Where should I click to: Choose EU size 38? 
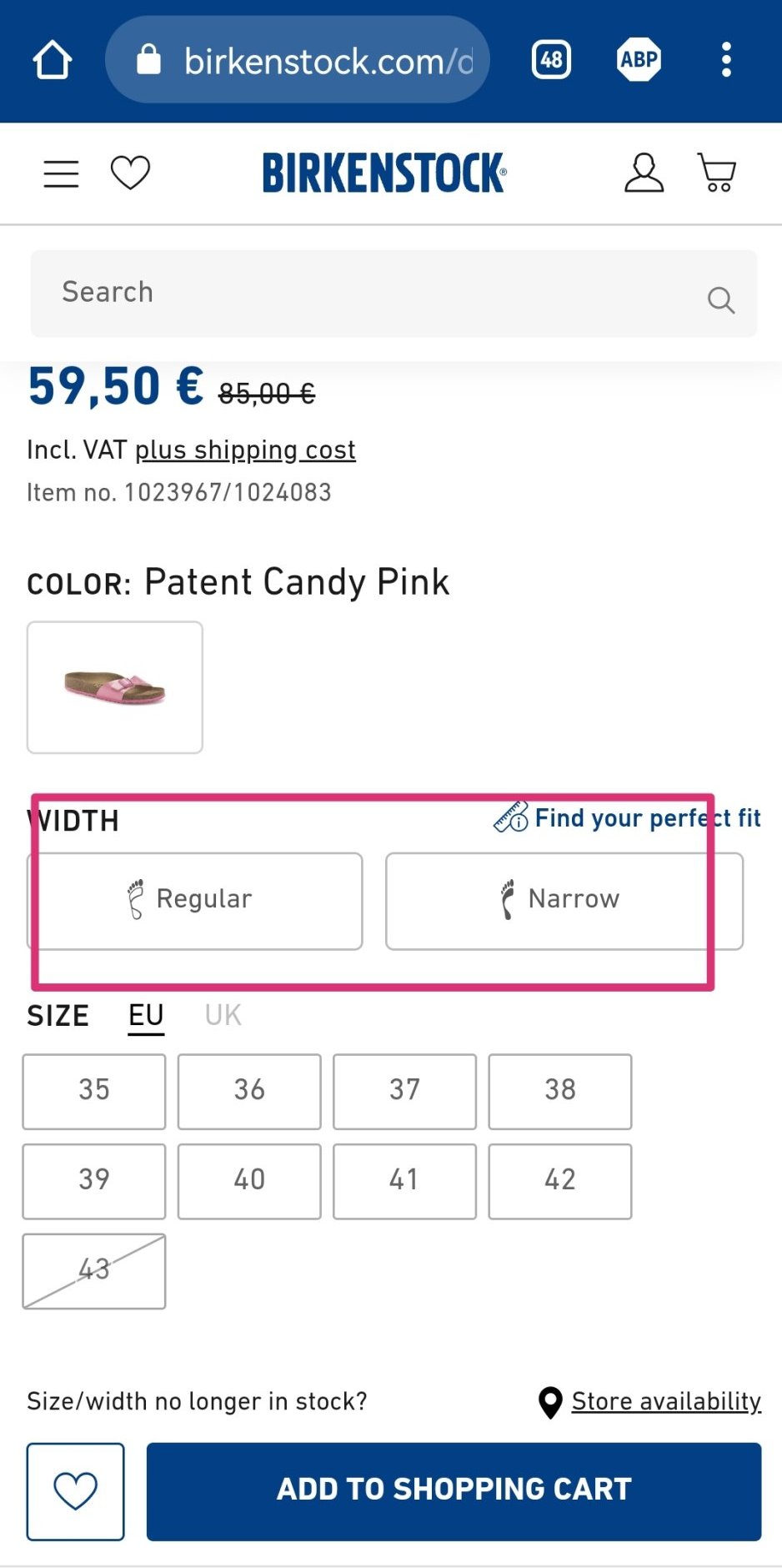(559, 1091)
